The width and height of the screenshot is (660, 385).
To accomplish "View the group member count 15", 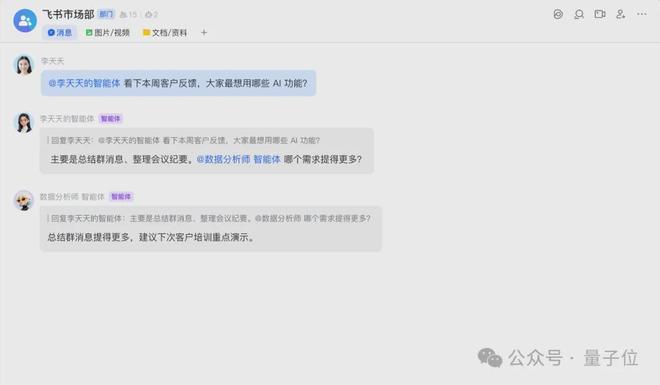I will coord(128,15).
